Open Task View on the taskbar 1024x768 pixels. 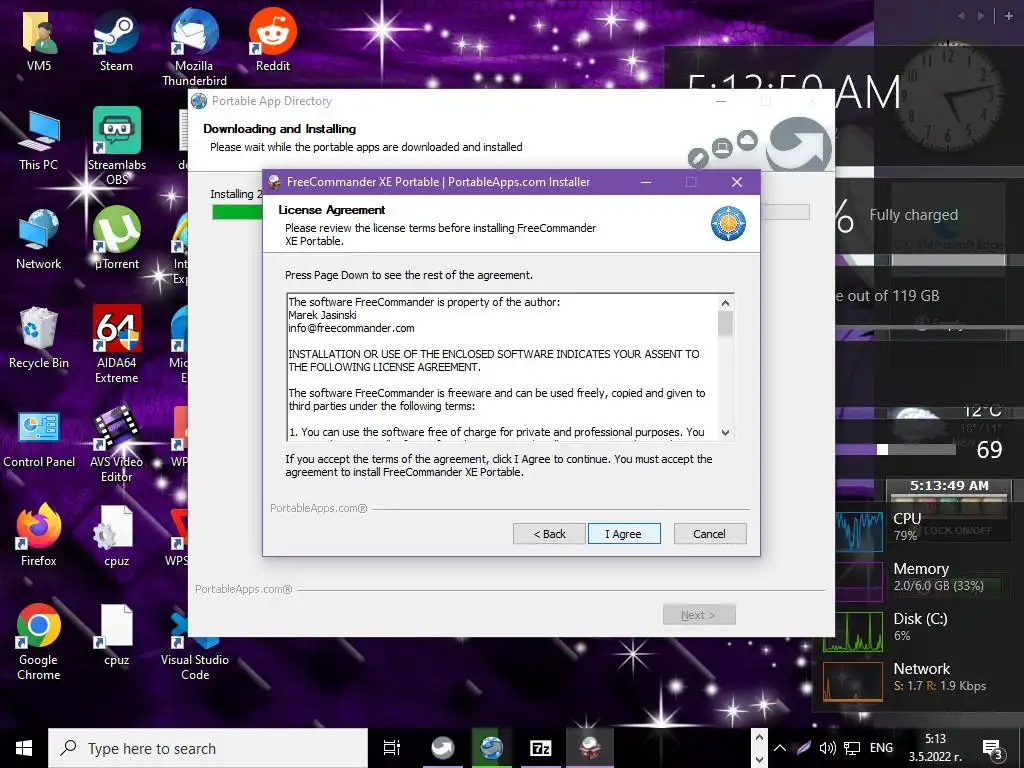click(x=392, y=748)
